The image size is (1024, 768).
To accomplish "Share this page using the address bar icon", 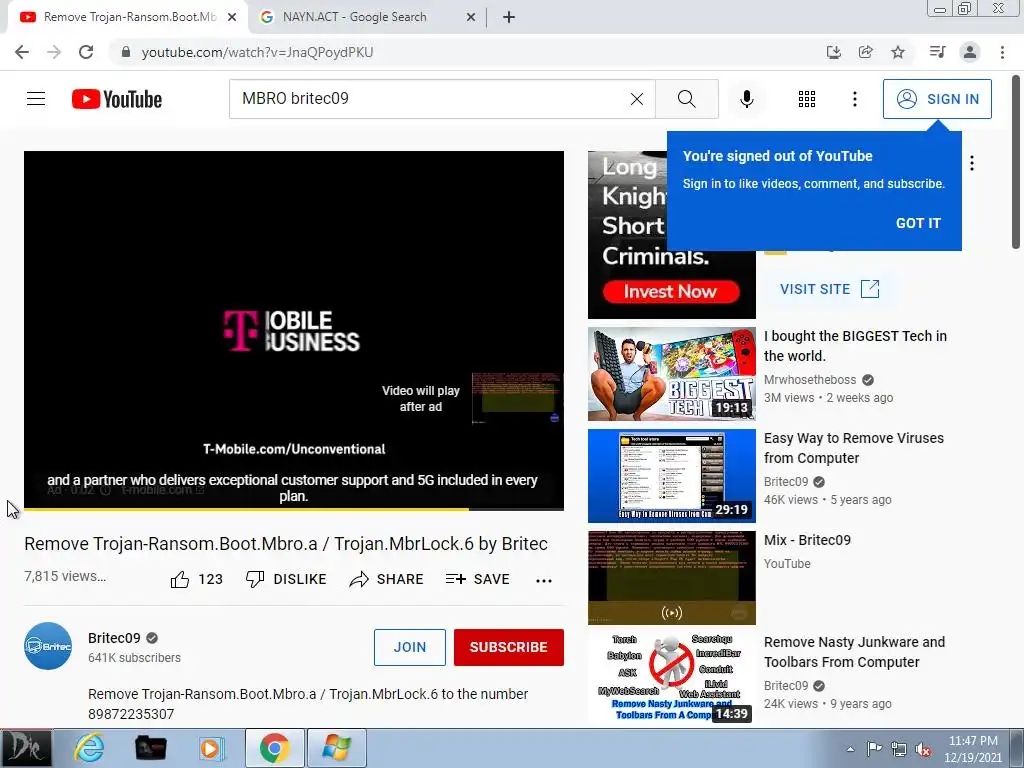I will coord(866,52).
